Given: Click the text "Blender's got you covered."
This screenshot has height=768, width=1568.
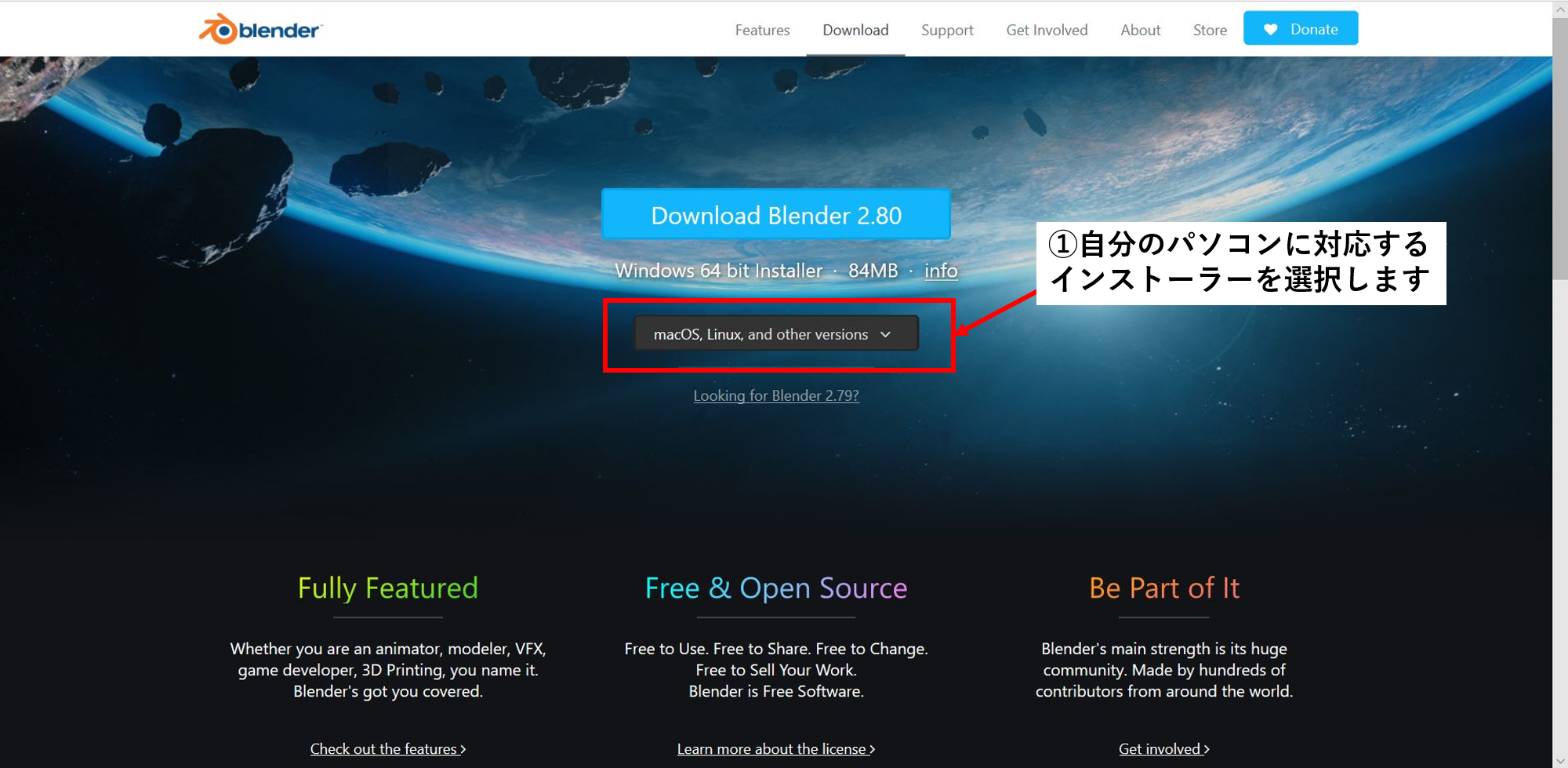Looking at the screenshot, I should pyautogui.click(x=388, y=691).
